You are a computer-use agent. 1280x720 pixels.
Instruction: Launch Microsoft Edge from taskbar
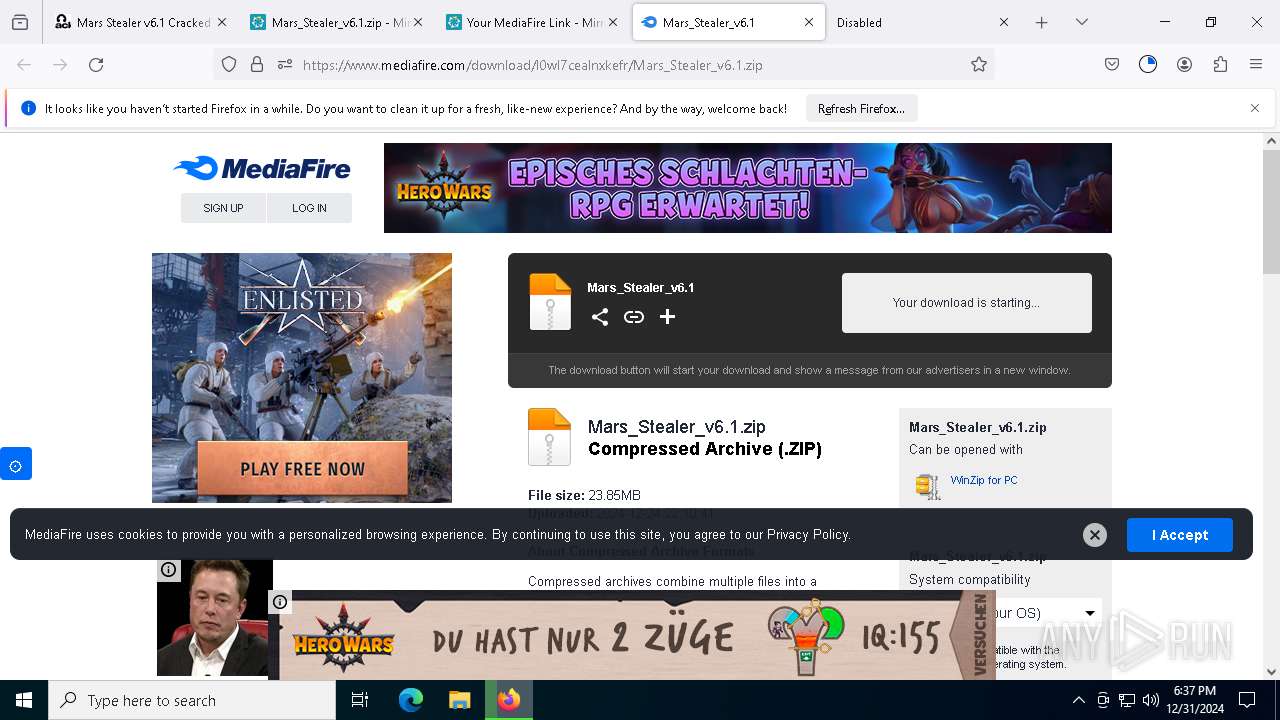pyautogui.click(x=411, y=700)
